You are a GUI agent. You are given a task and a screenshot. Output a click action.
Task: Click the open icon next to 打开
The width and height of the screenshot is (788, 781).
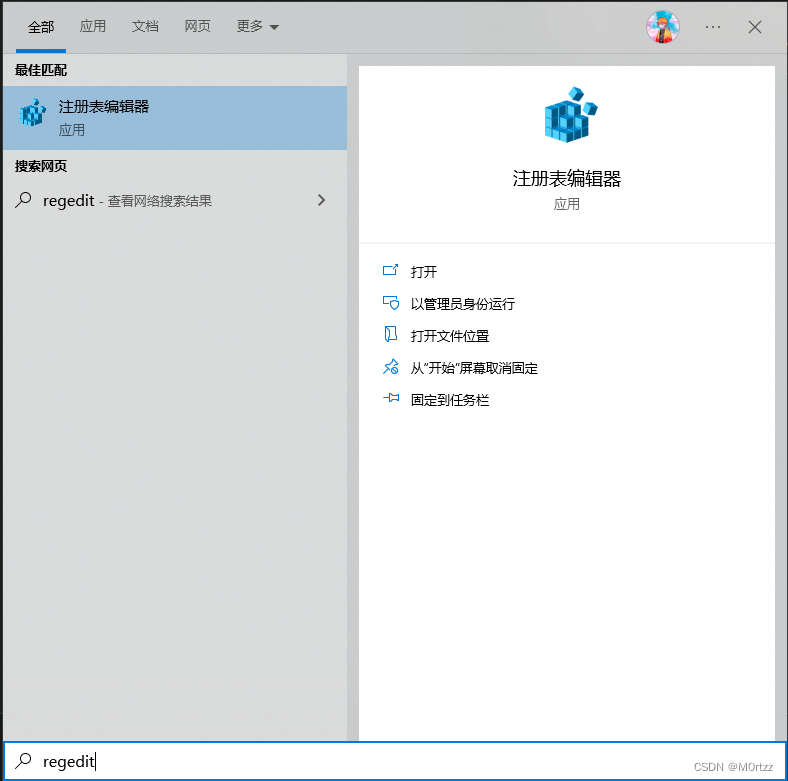pos(390,271)
